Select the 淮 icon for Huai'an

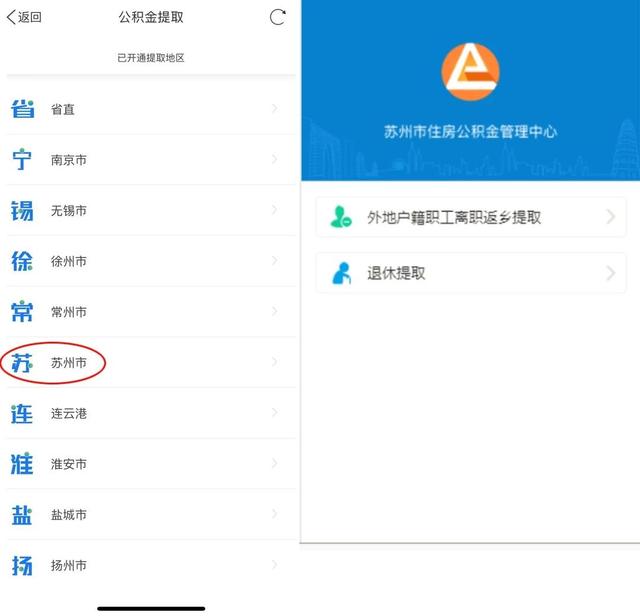coord(22,464)
